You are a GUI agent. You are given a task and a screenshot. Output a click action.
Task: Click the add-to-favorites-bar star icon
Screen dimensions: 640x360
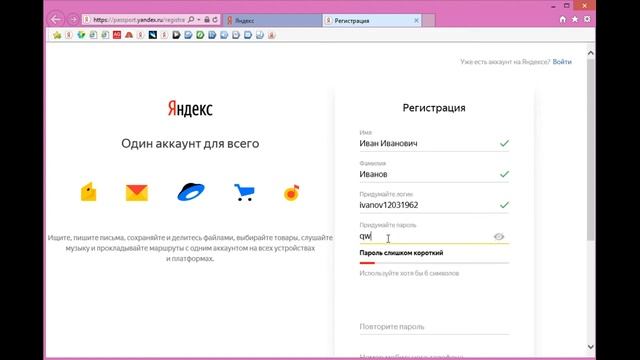point(57,35)
